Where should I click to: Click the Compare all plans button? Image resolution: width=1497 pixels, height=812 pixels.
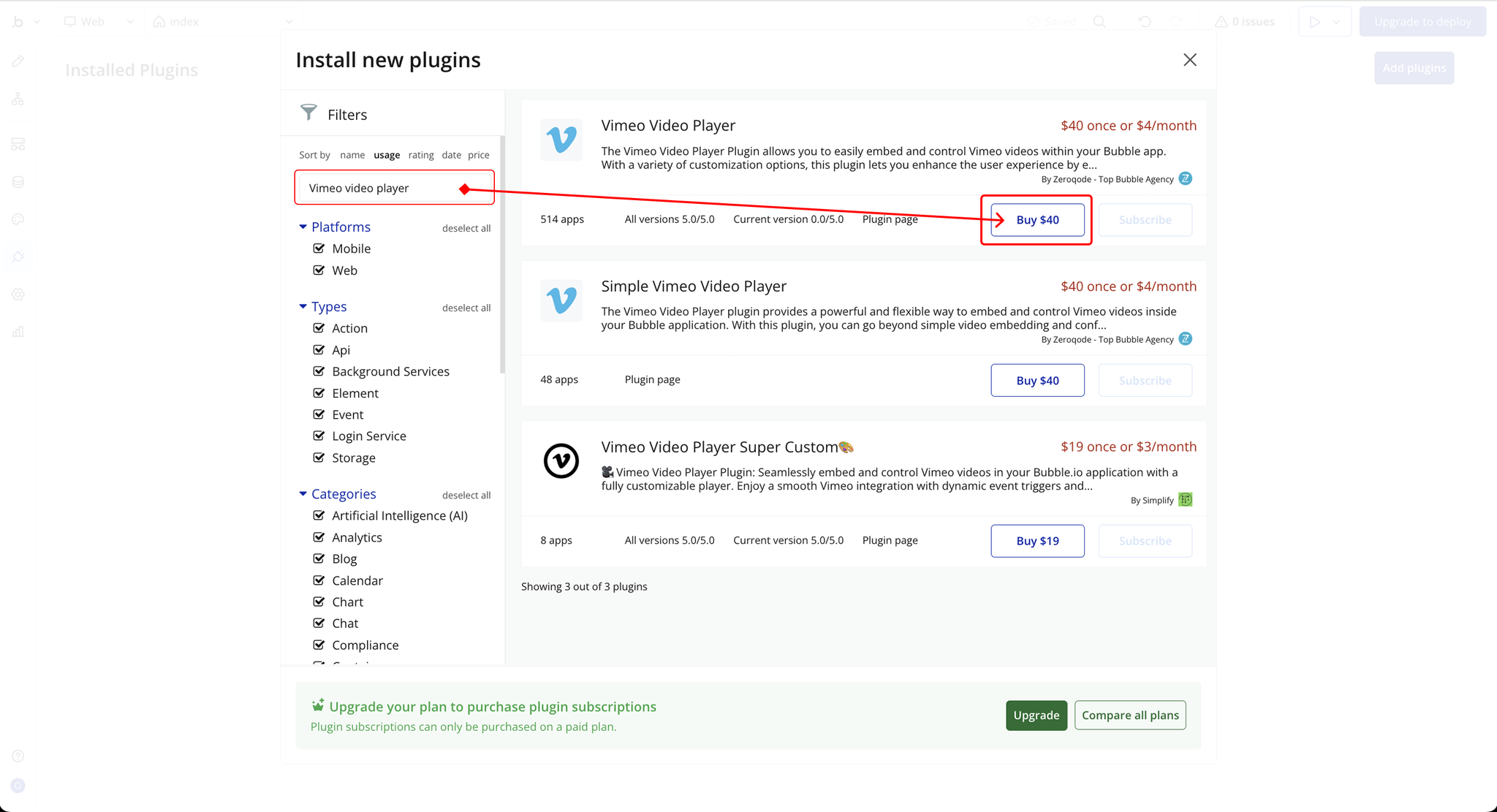[1130, 715]
